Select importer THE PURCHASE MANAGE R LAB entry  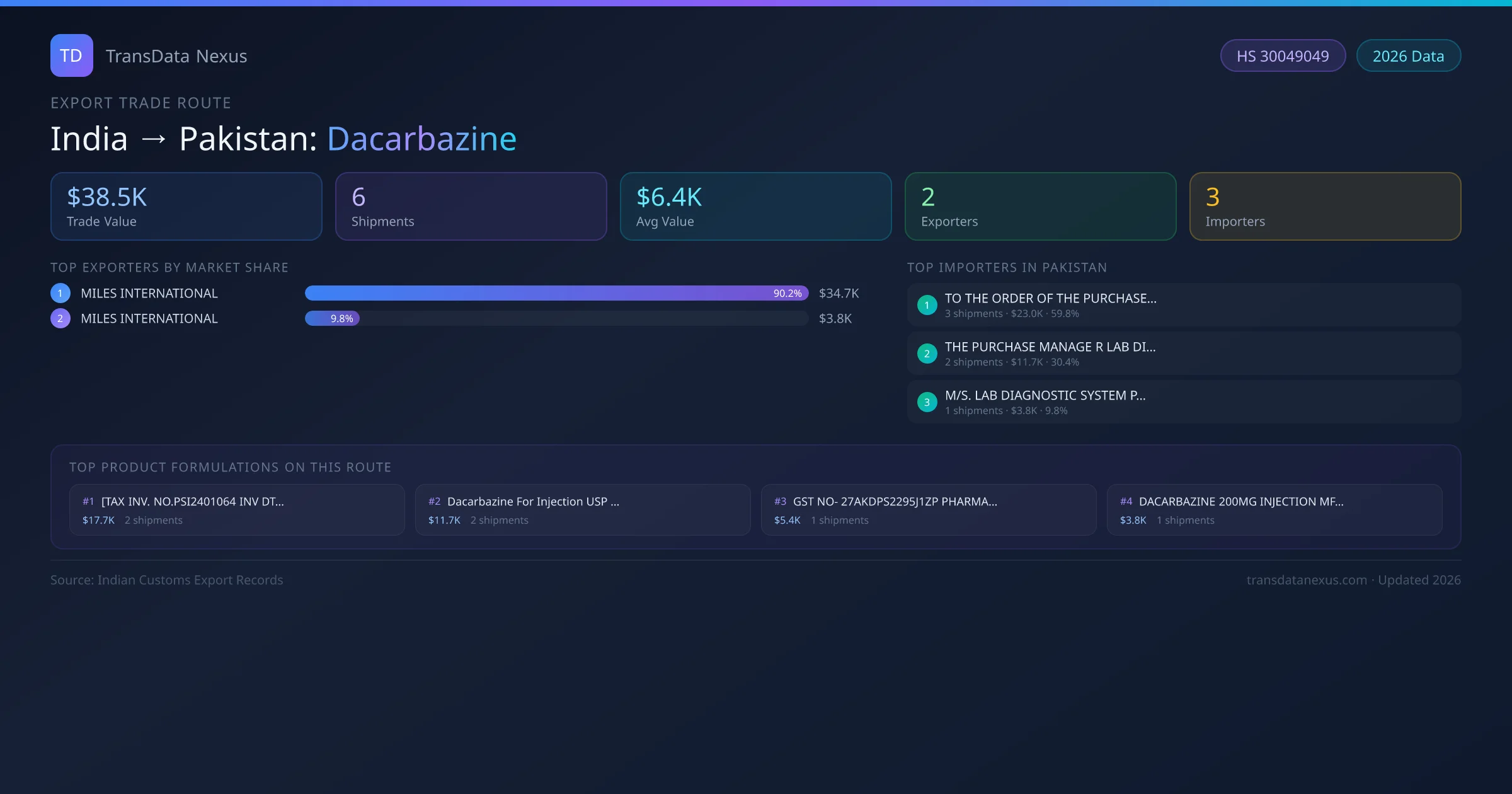[1183, 354]
